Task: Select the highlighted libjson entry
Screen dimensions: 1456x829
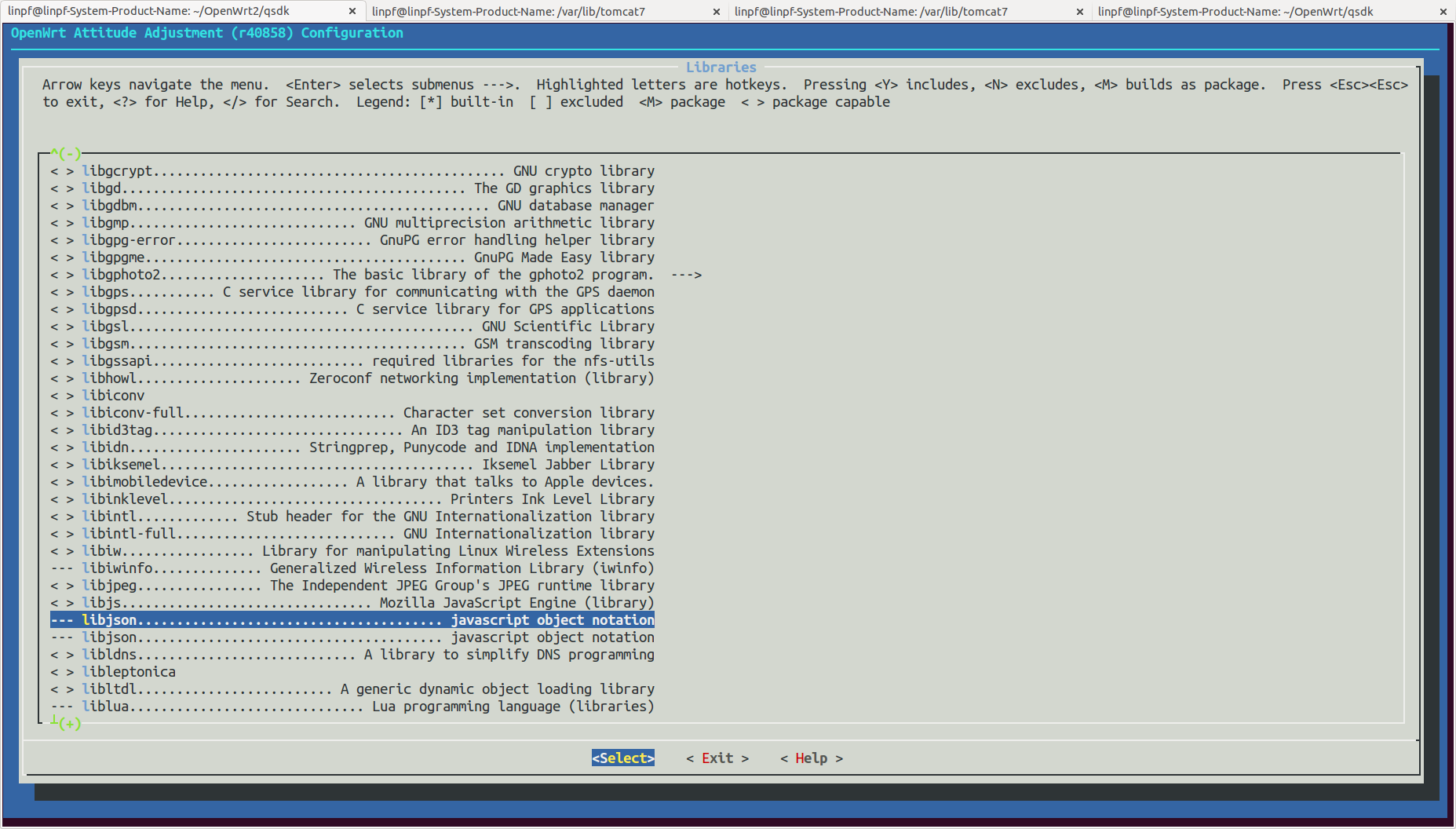Action: click(352, 620)
